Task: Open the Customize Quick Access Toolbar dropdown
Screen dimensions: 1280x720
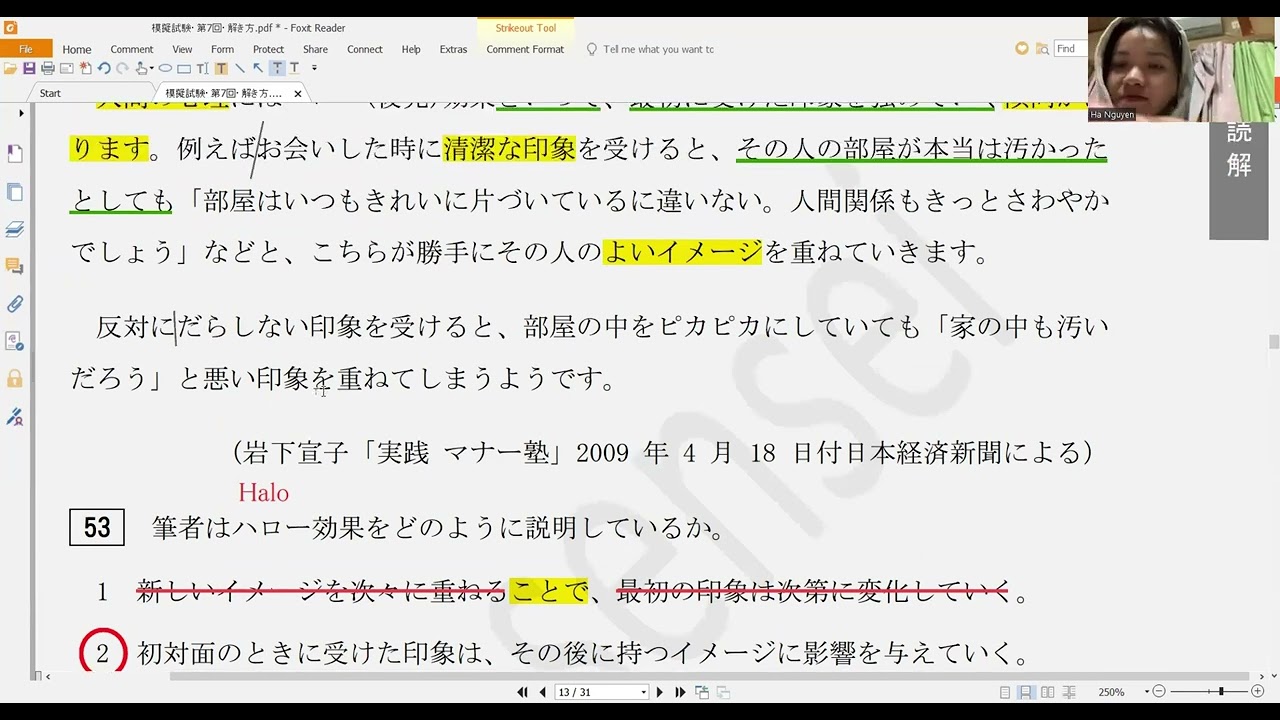Action: pos(314,68)
